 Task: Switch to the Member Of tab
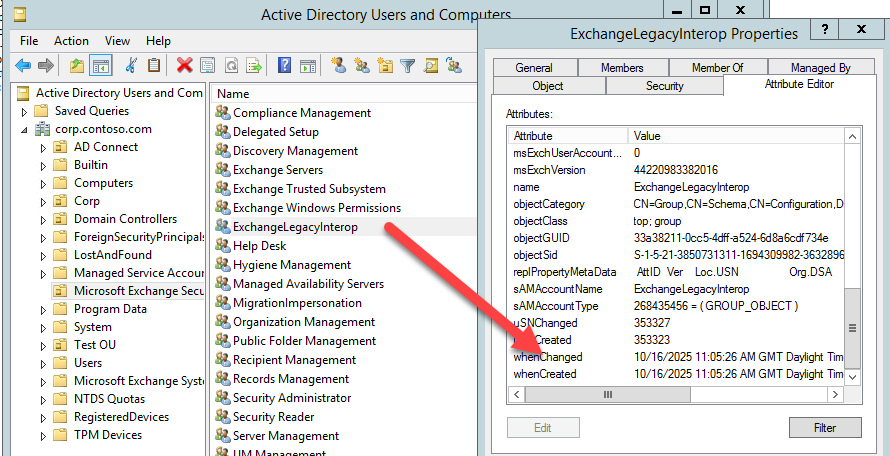click(x=717, y=68)
